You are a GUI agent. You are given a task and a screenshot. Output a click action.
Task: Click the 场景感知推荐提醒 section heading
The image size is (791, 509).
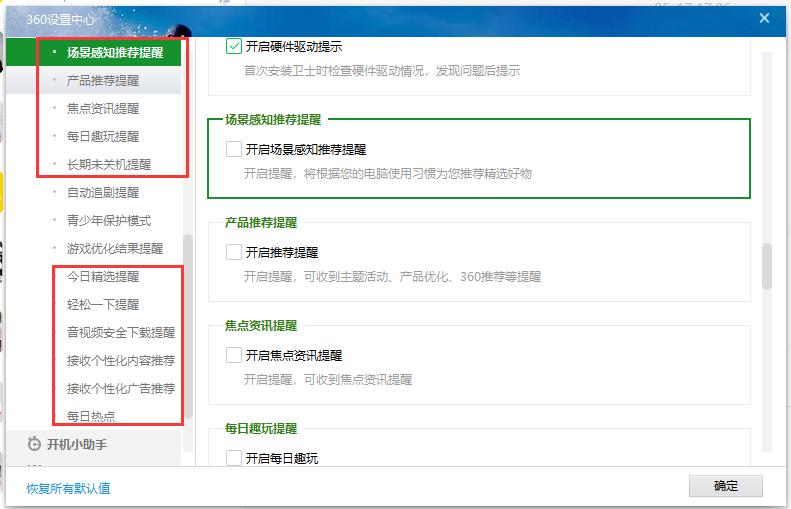273,120
